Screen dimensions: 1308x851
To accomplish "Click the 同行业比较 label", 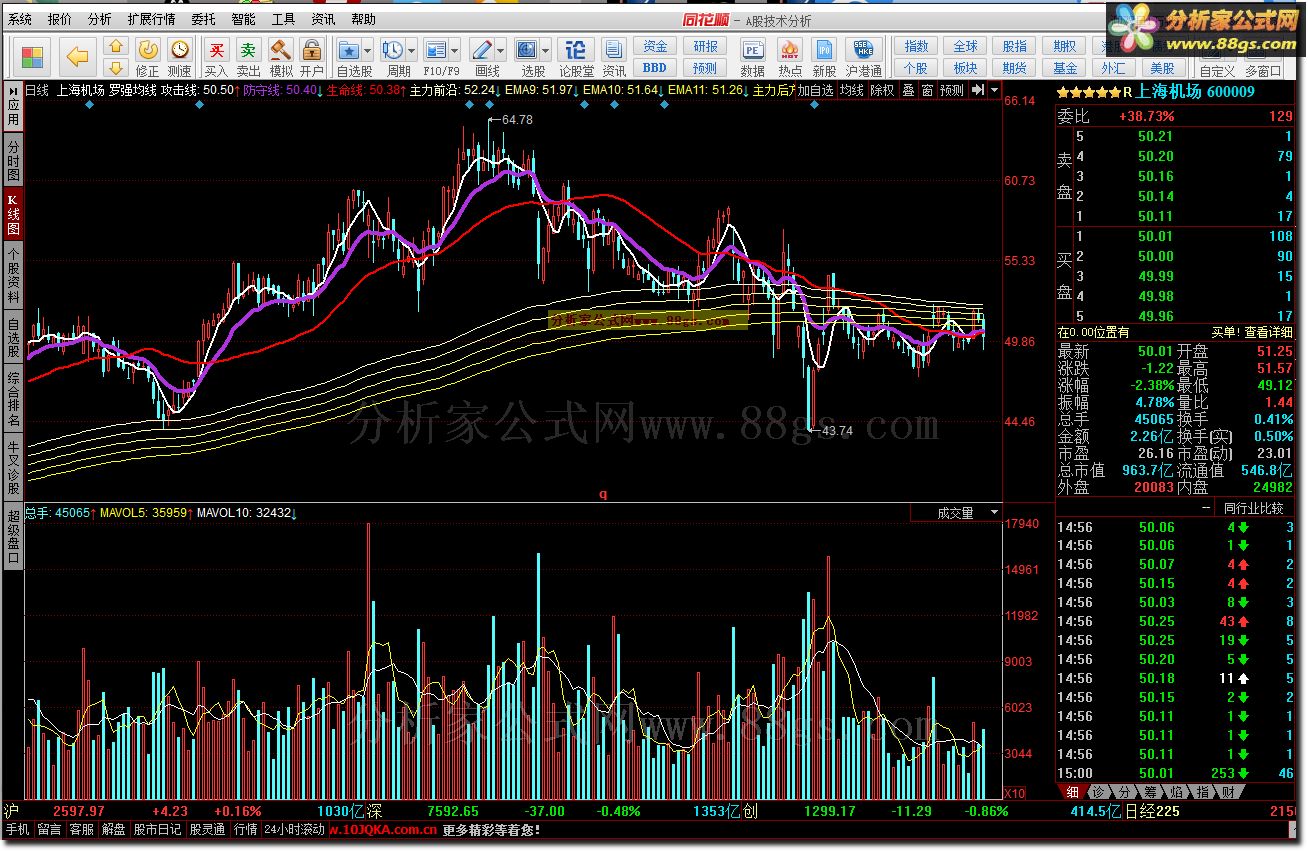I will [x=1253, y=509].
